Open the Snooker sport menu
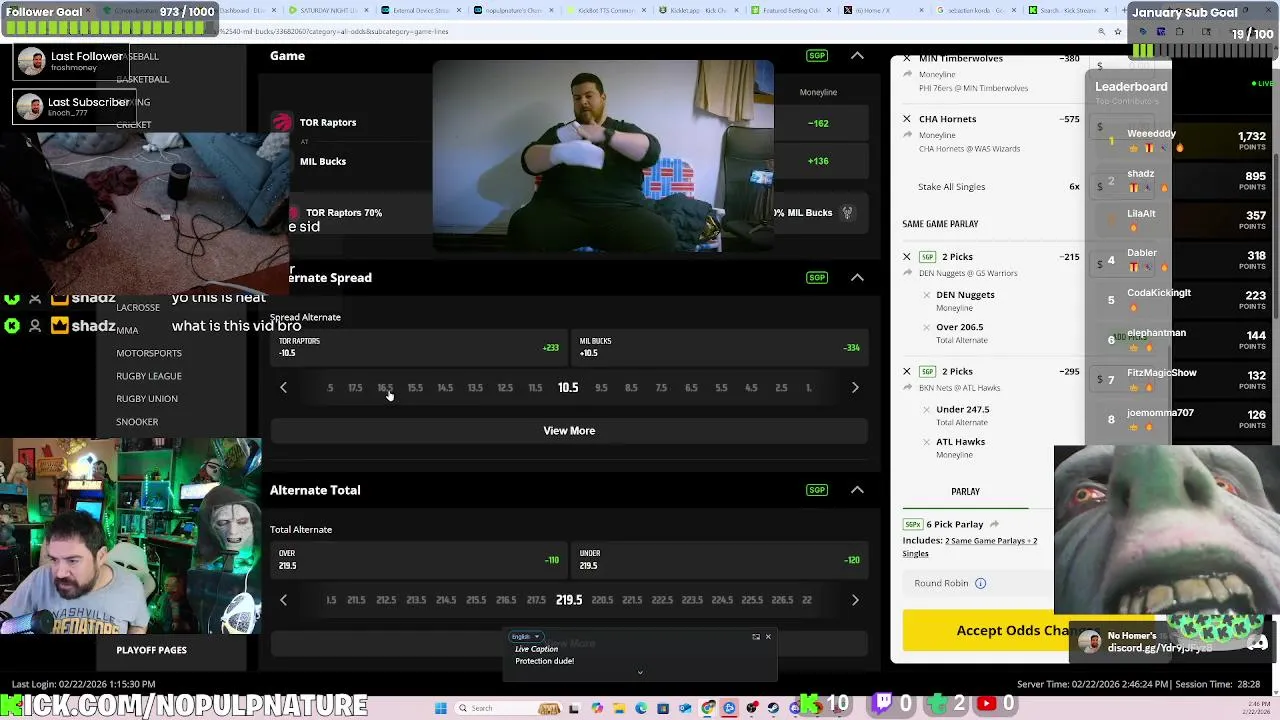 137,422
